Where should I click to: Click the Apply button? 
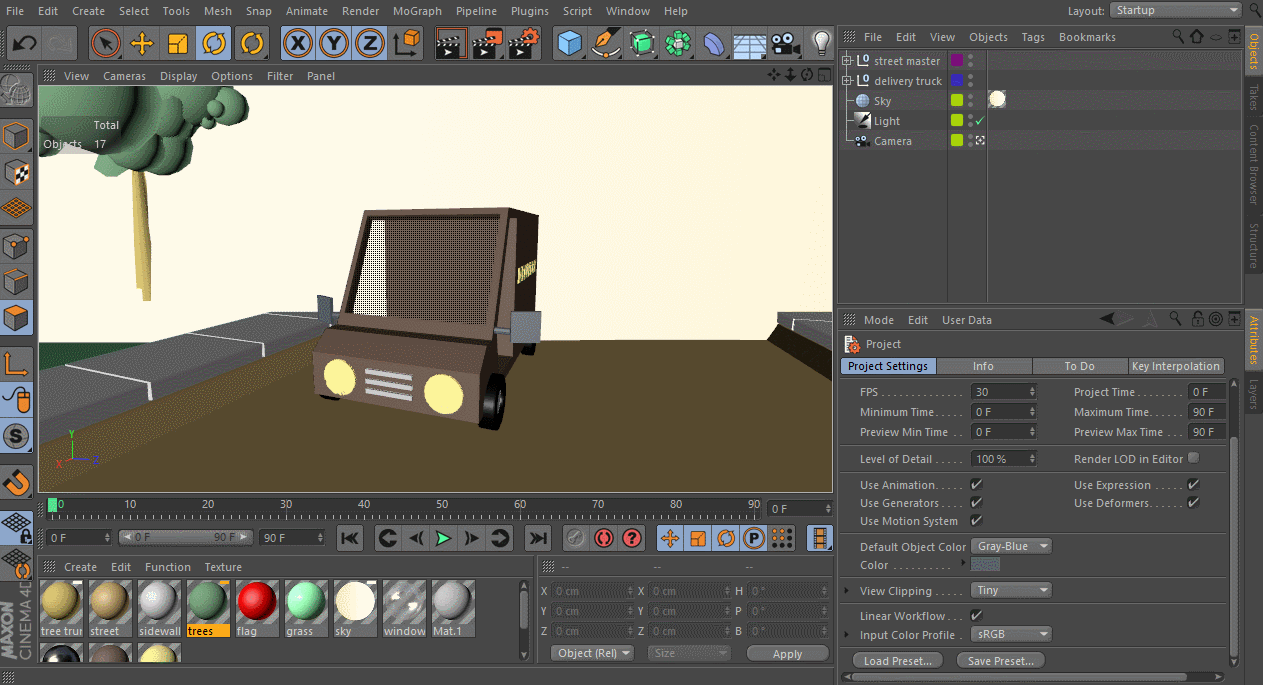787,654
